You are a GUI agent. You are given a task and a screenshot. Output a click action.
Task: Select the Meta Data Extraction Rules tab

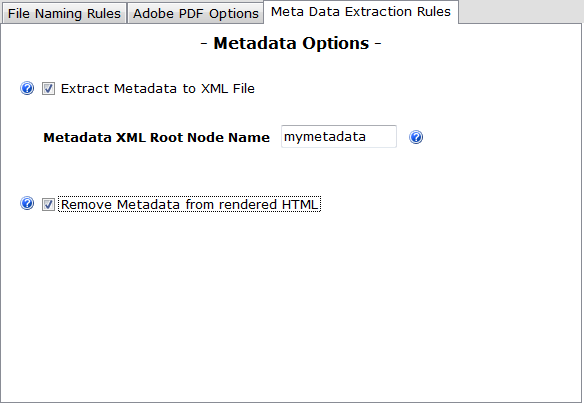[x=361, y=12]
